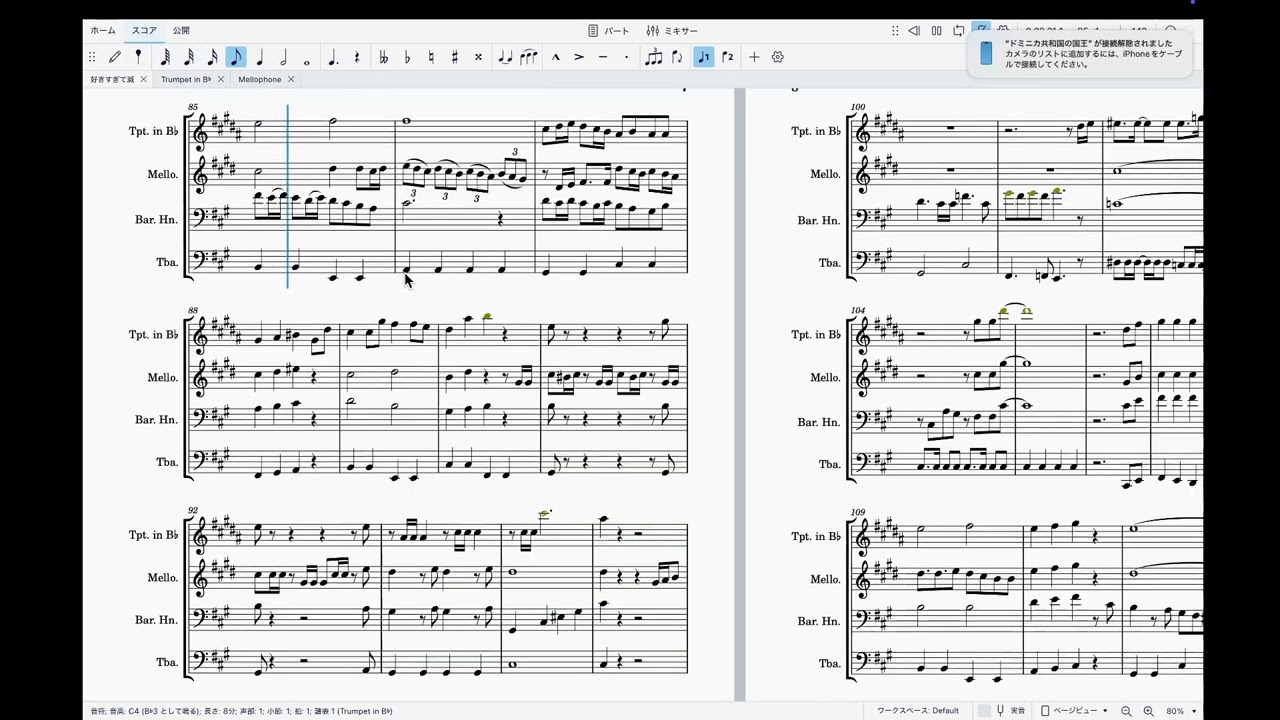
Task: Flip note direction
Action: (677, 57)
